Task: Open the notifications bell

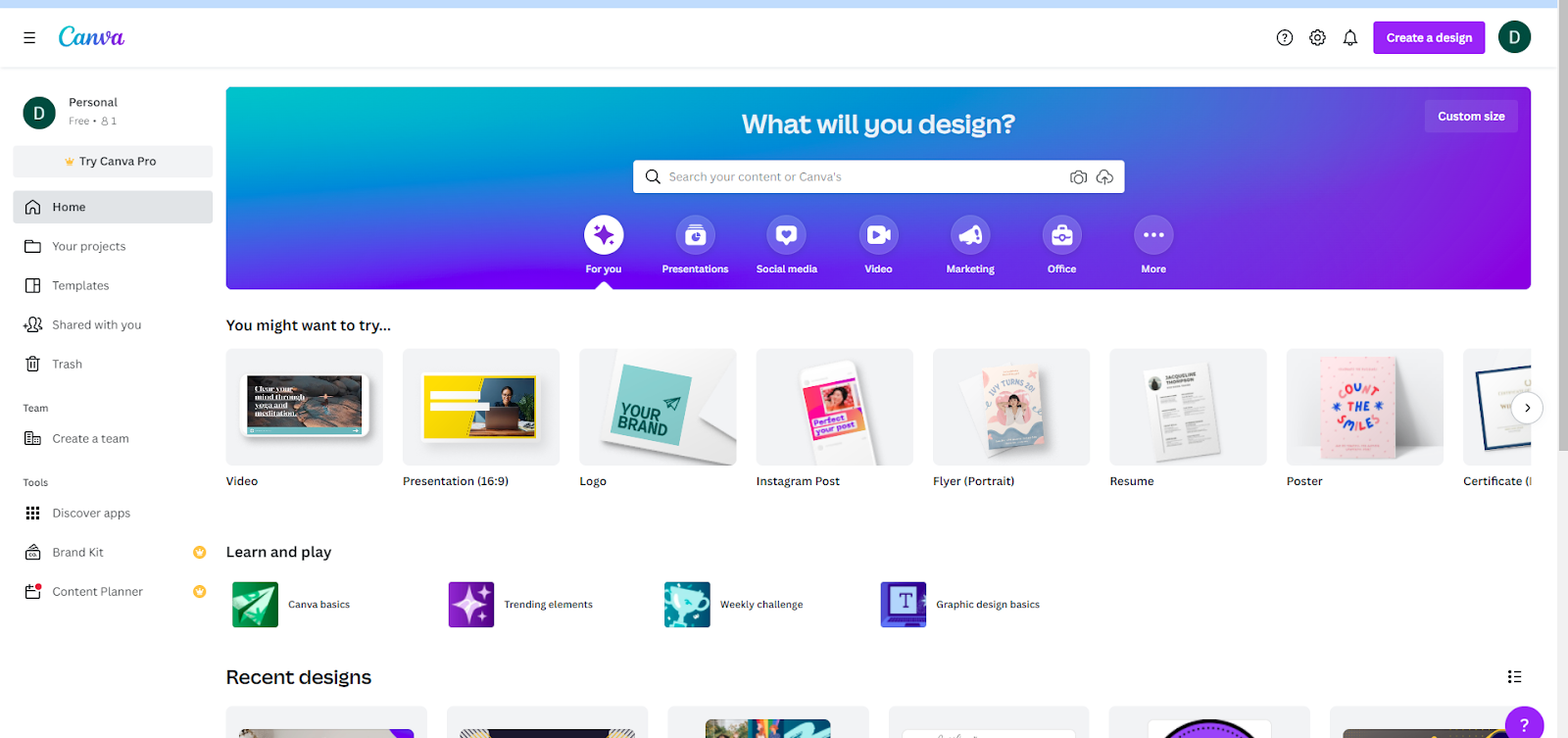Action: [x=1350, y=38]
